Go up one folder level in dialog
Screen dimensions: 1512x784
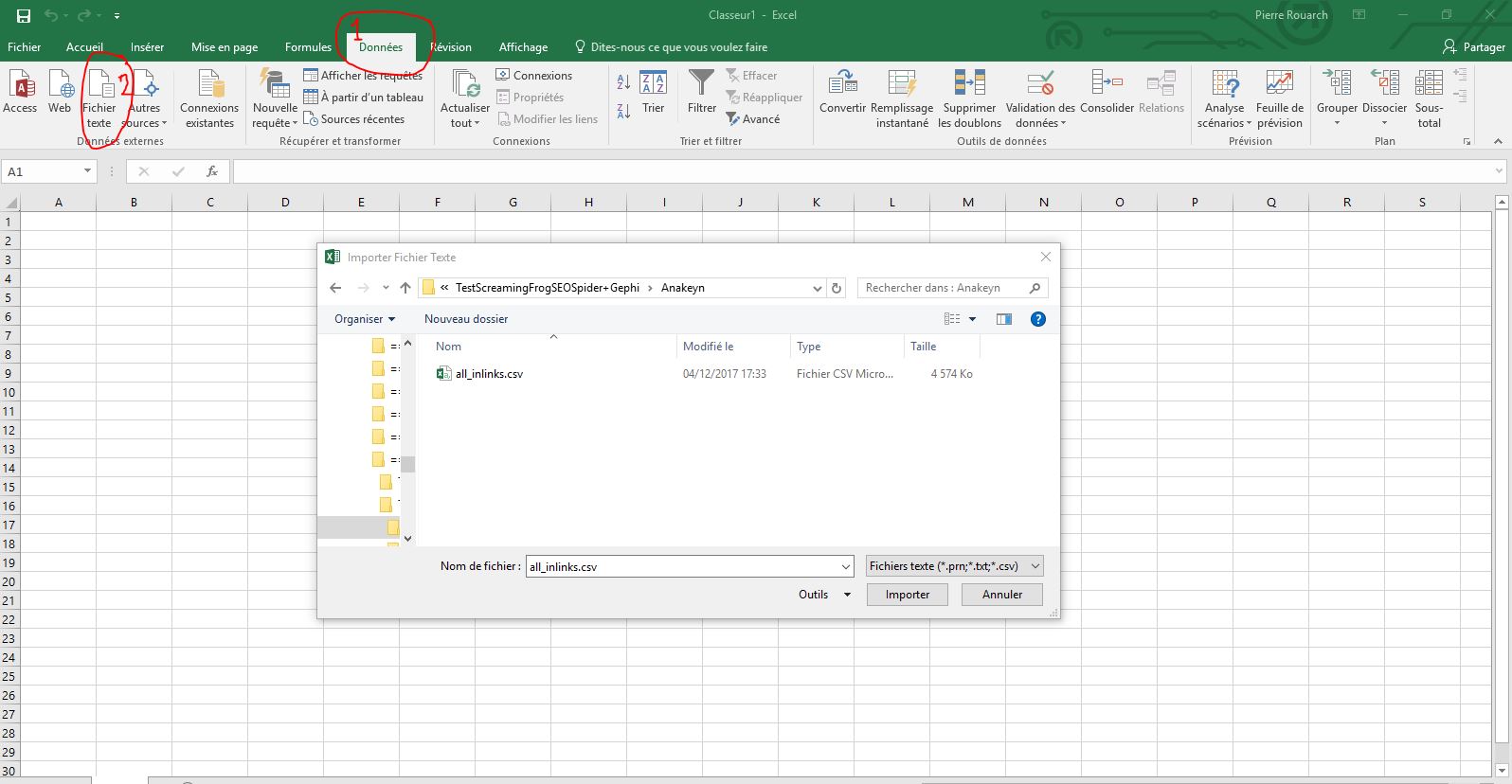[405, 288]
